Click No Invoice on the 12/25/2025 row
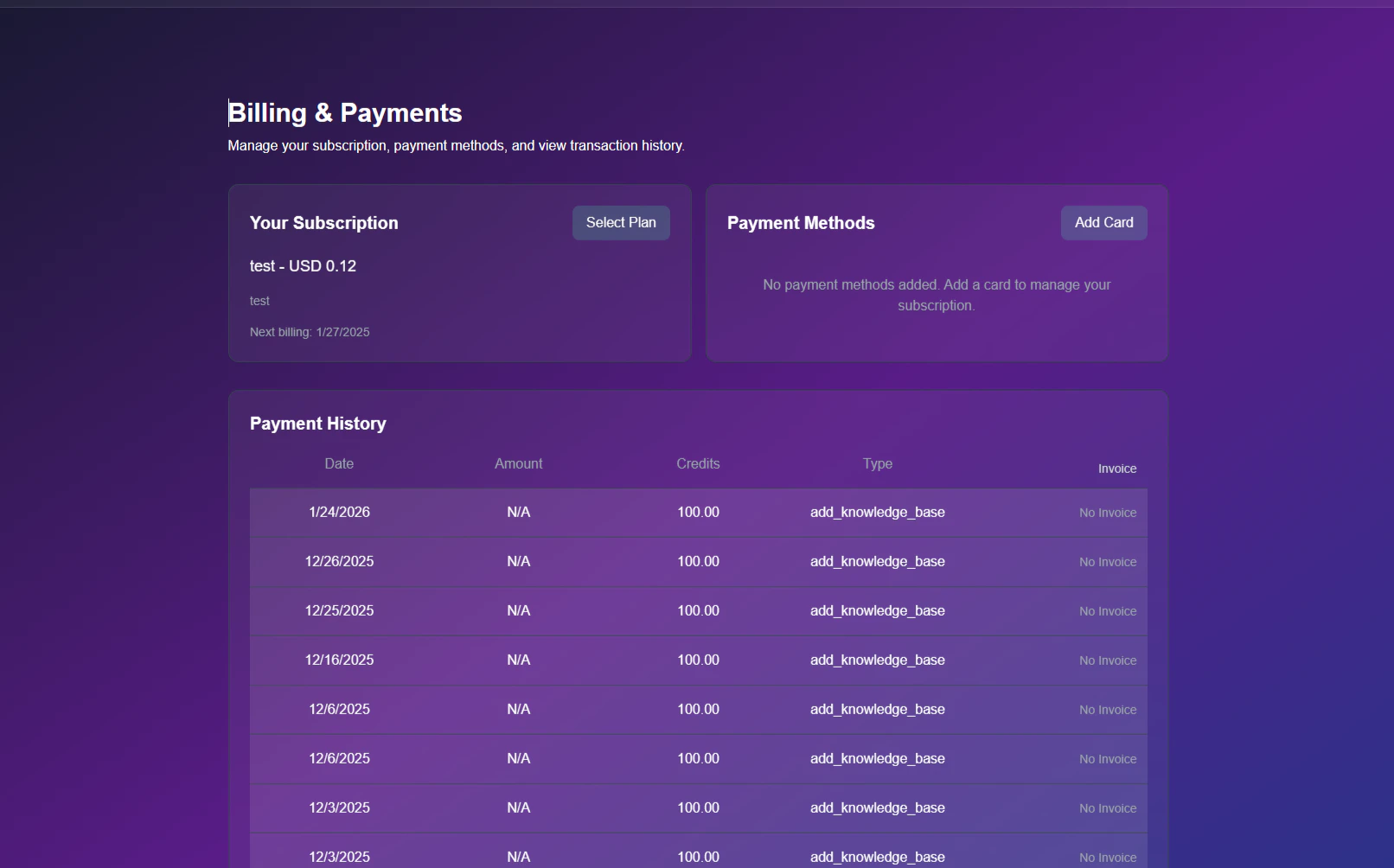 coord(1107,610)
